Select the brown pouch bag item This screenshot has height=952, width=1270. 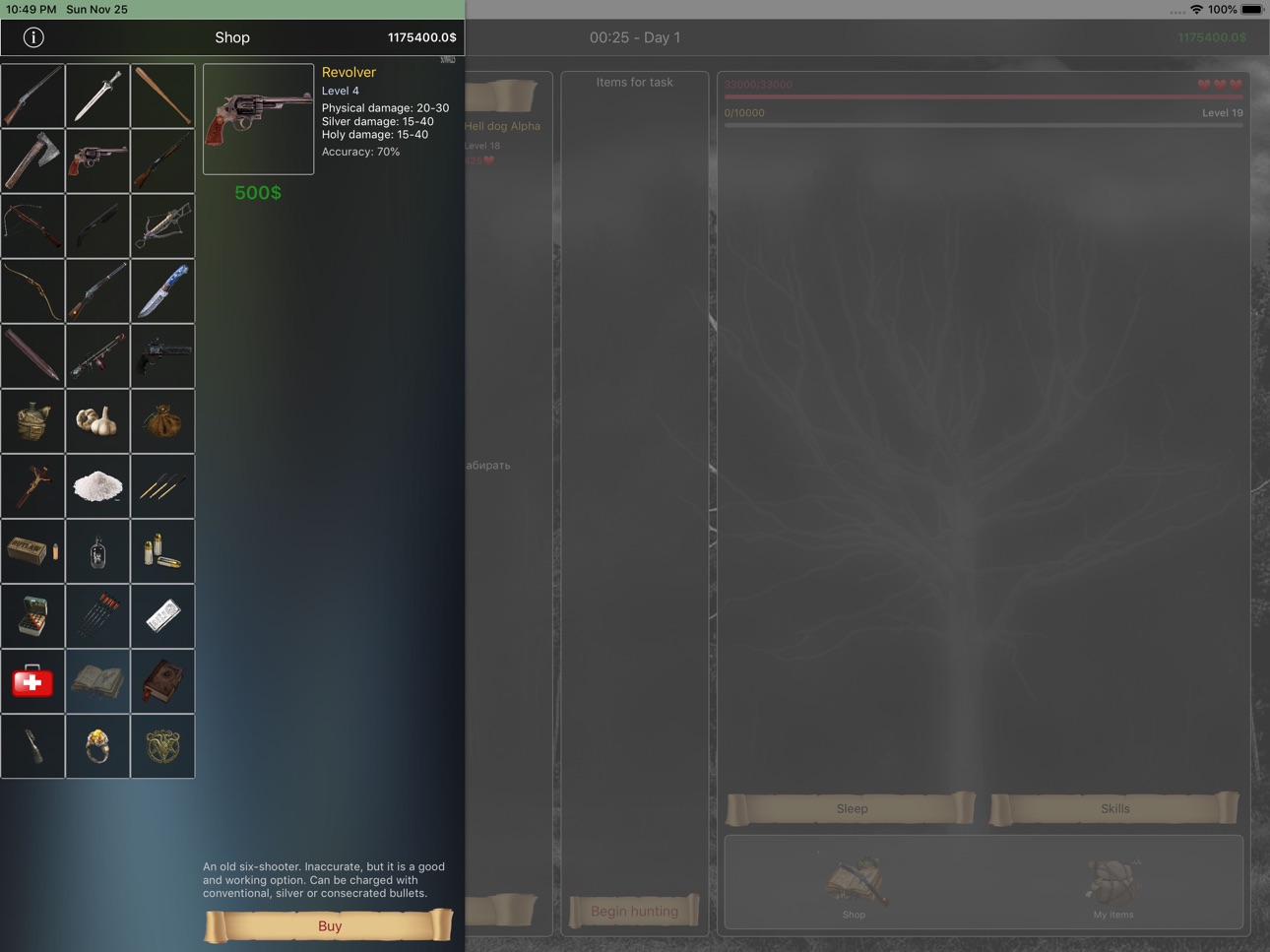[162, 420]
